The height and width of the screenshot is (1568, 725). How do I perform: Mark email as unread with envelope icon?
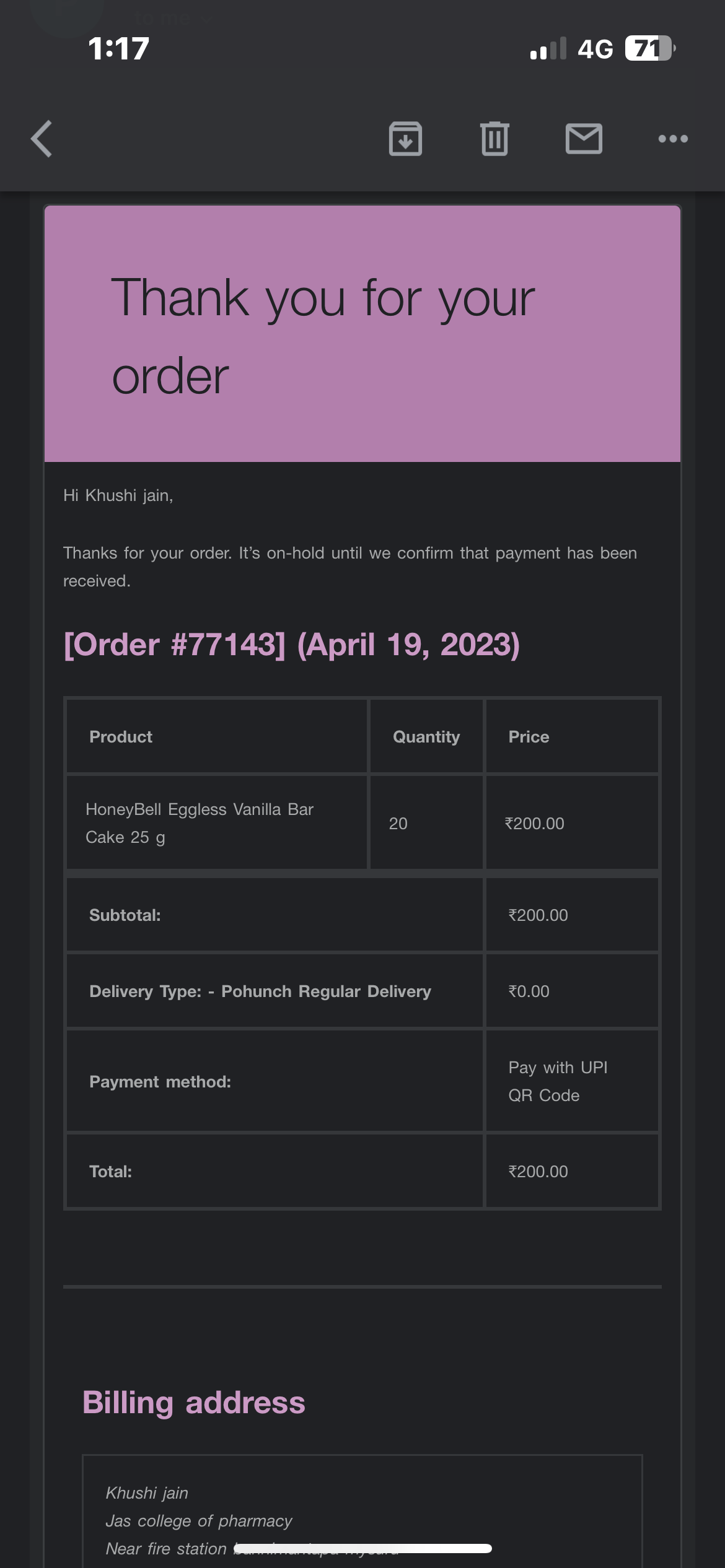point(584,139)
